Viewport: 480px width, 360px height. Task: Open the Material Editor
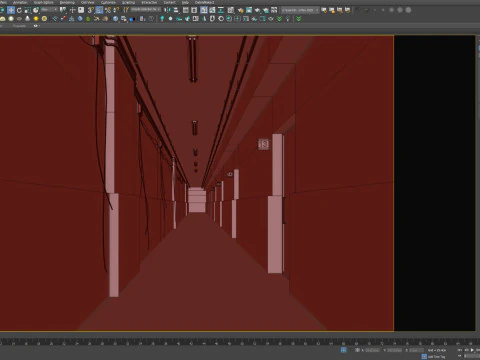pyautogui.click(x=231, y=10)
